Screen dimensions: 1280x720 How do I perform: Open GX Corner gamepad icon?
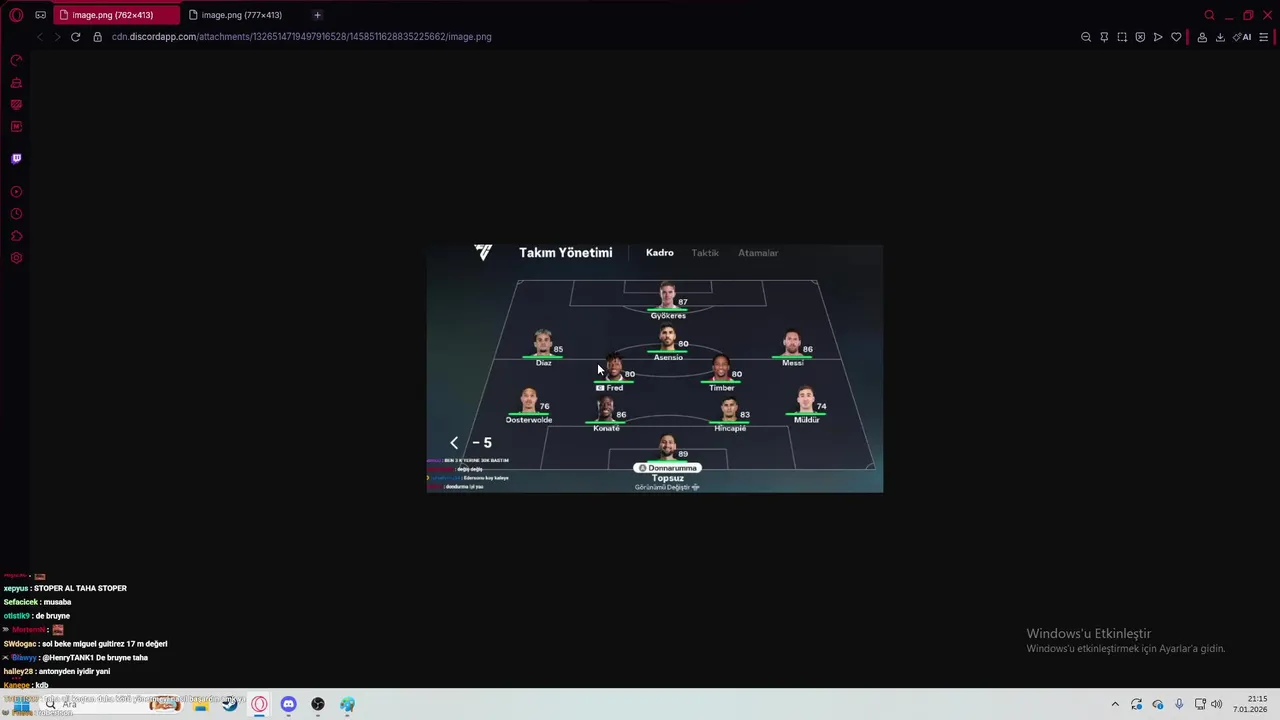(40, 15)
